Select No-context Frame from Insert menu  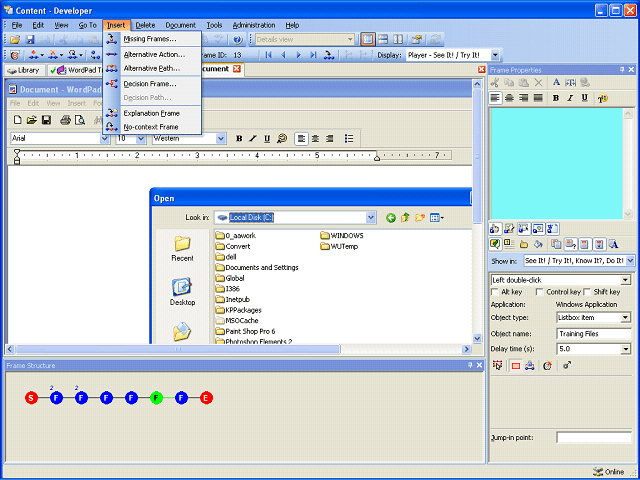click(x=152, y=127)
